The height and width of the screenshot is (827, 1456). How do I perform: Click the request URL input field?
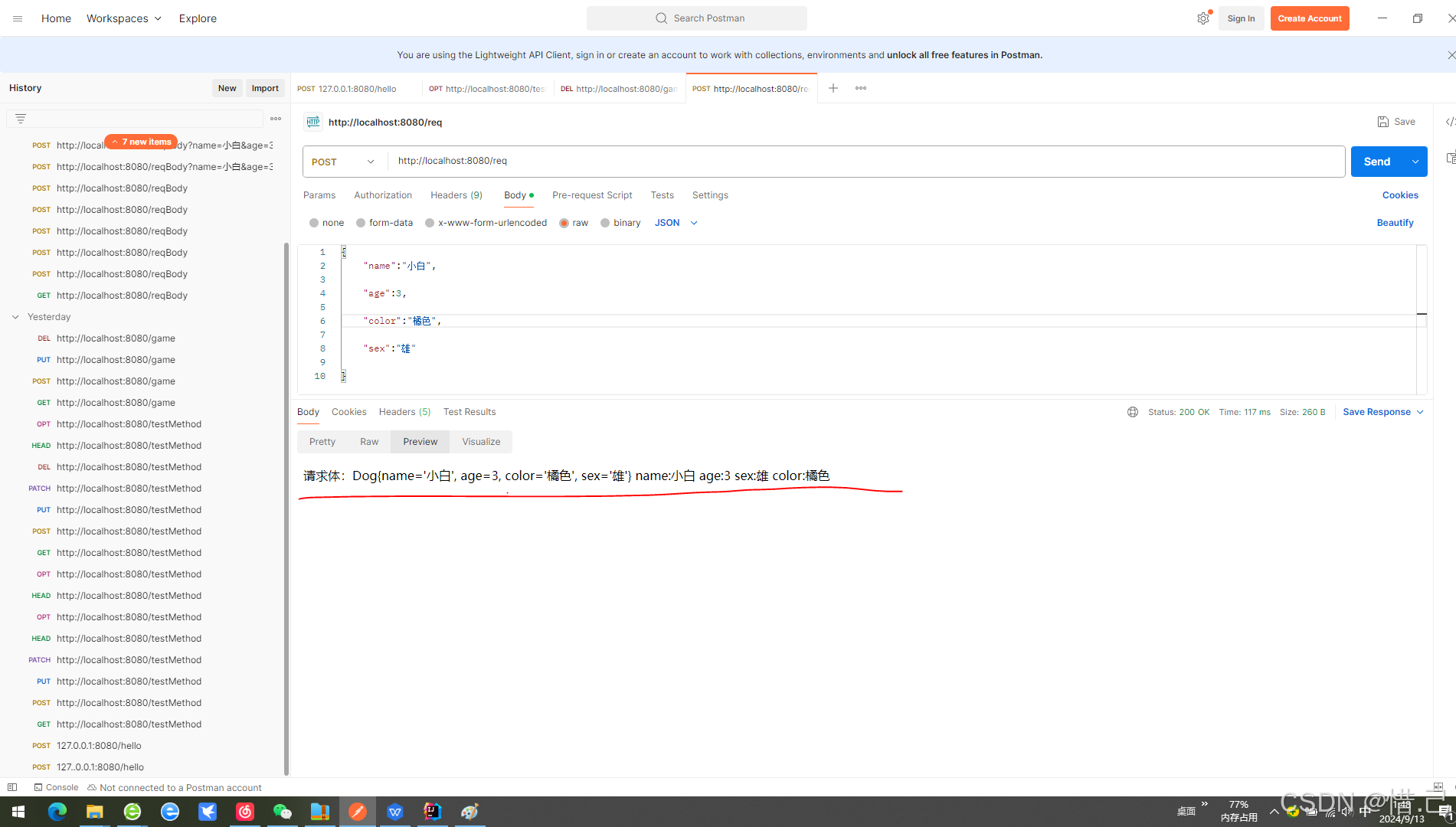866,162
